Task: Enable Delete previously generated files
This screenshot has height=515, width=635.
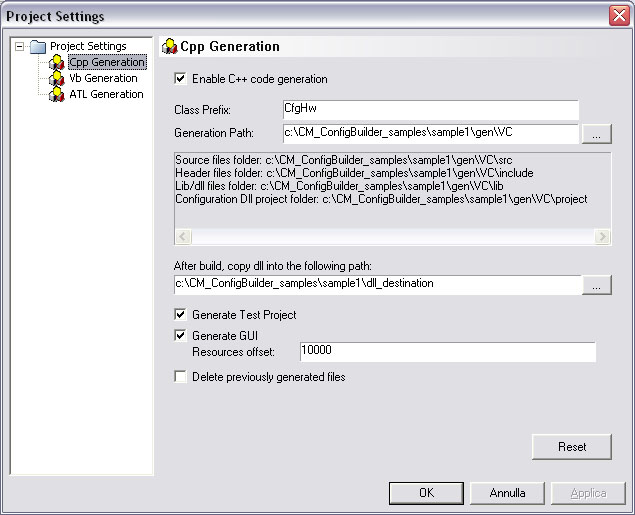Action: [x=181, y=377]
